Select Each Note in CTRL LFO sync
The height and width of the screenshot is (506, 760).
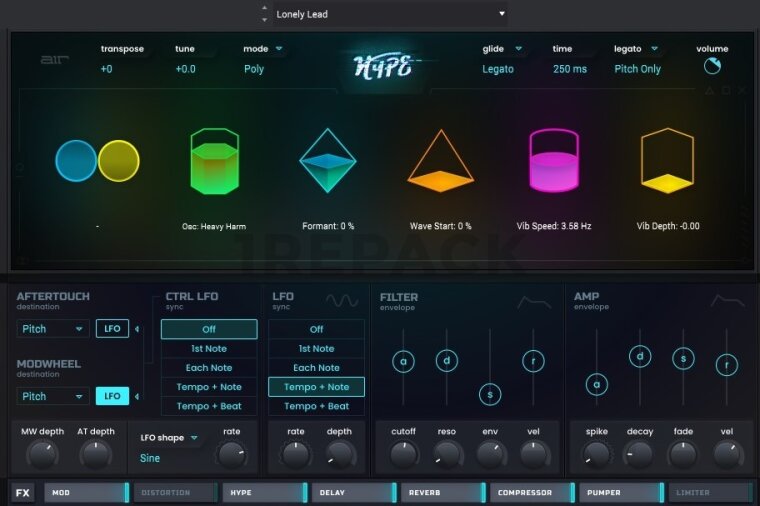click(209, 368)
